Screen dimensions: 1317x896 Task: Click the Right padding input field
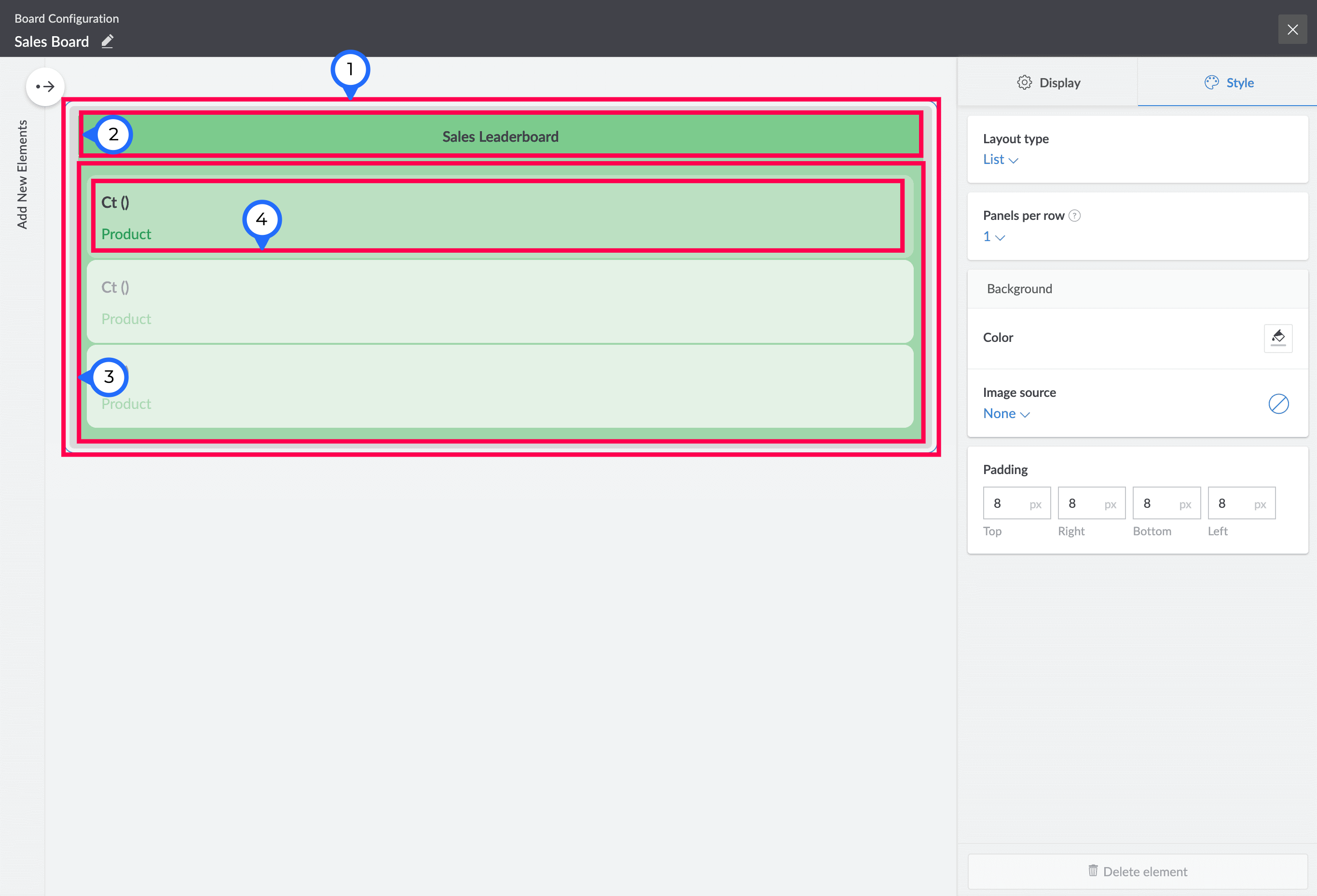click(1084, 503)
